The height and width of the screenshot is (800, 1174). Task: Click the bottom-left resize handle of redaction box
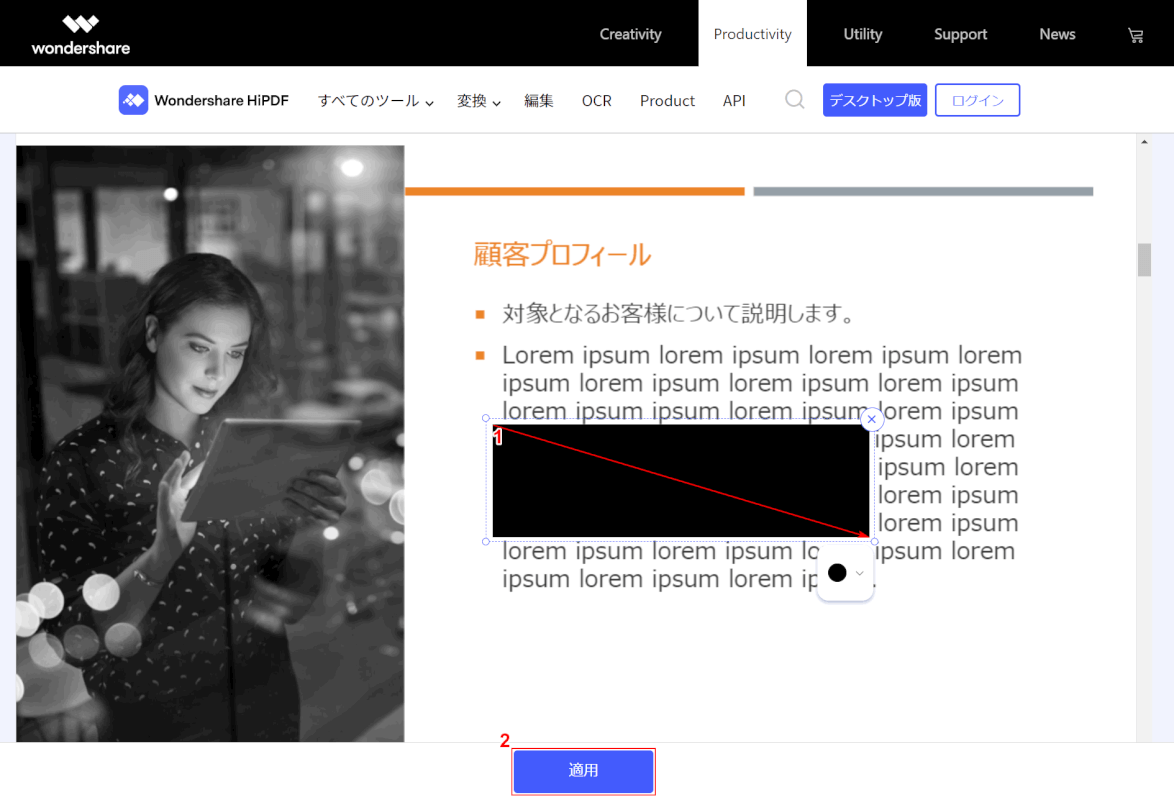click(486, 541)
